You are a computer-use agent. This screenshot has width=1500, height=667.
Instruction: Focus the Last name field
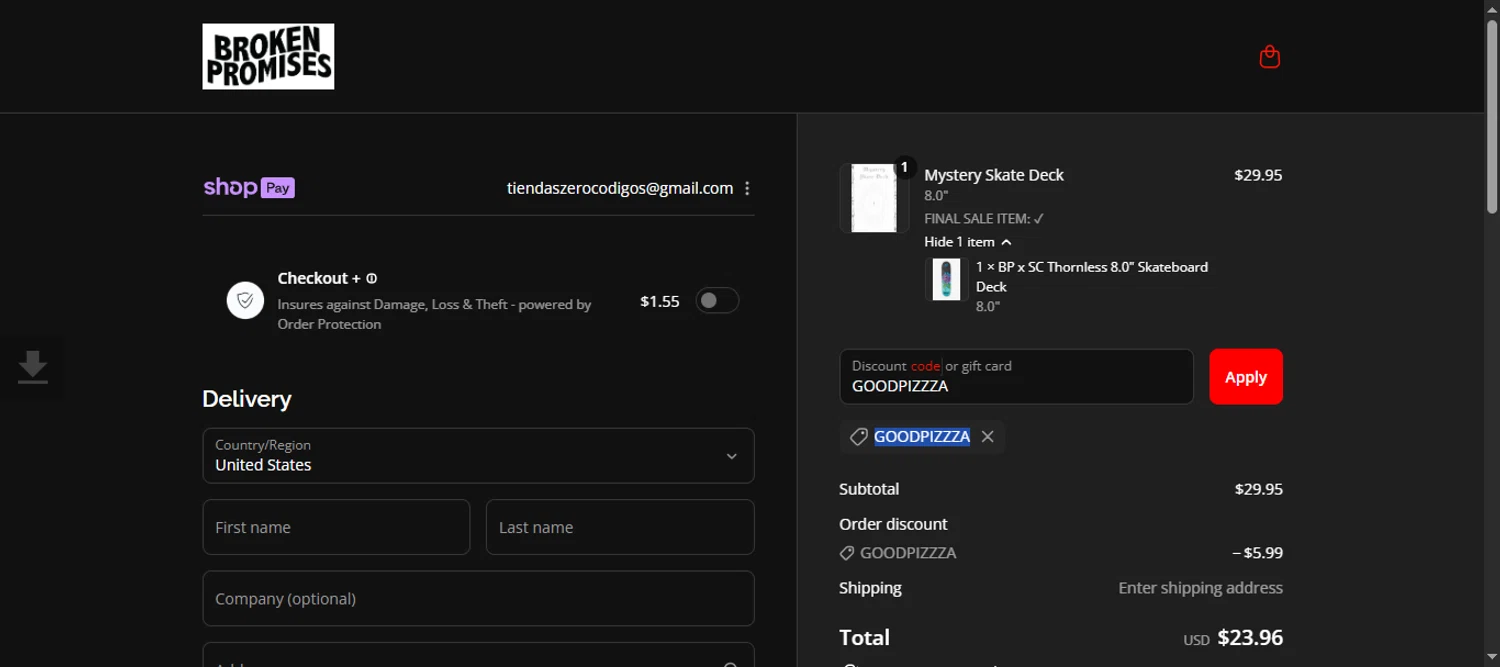point(620,527)
